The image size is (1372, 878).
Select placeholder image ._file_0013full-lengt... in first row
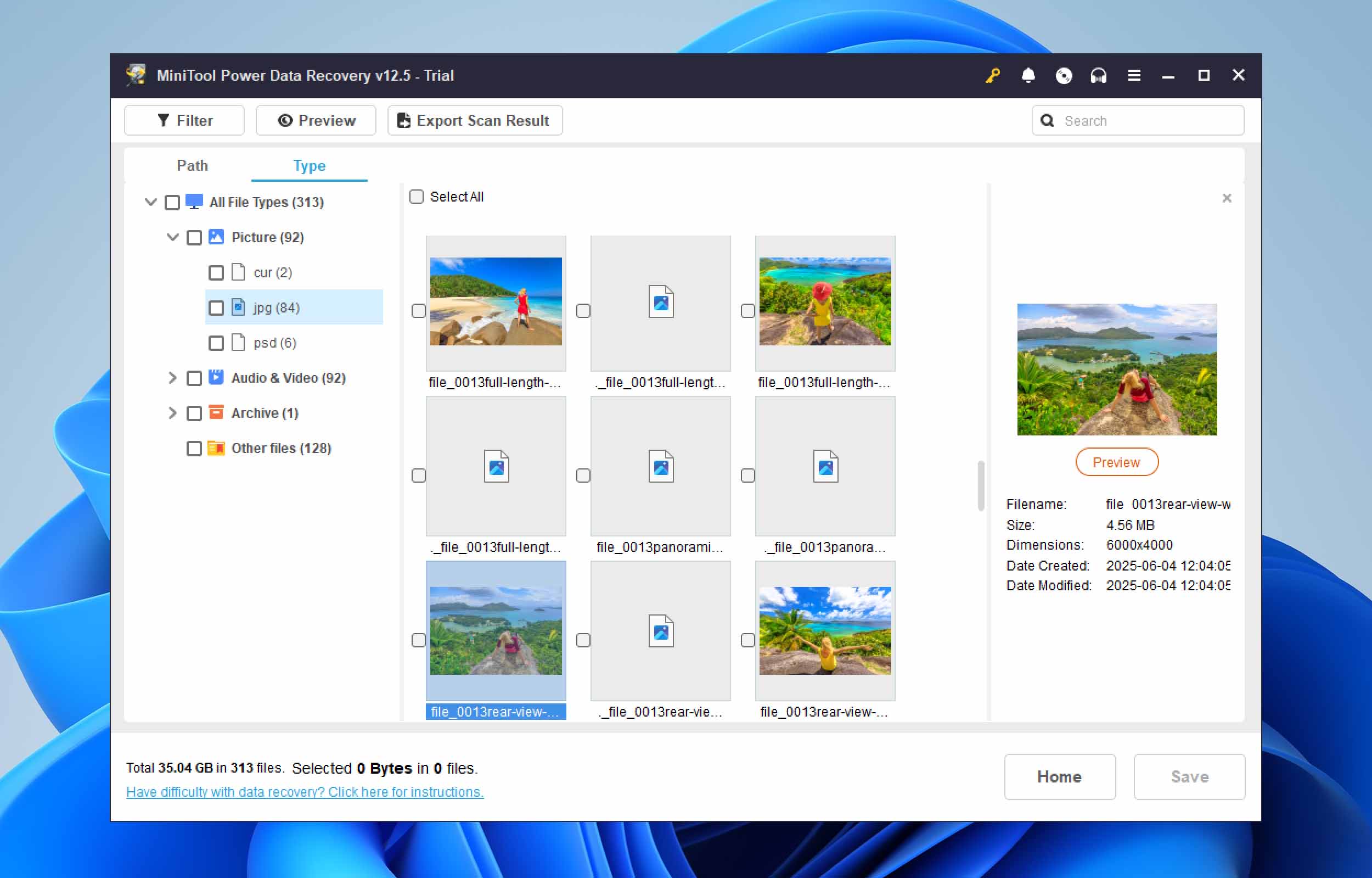coord(660,303)
